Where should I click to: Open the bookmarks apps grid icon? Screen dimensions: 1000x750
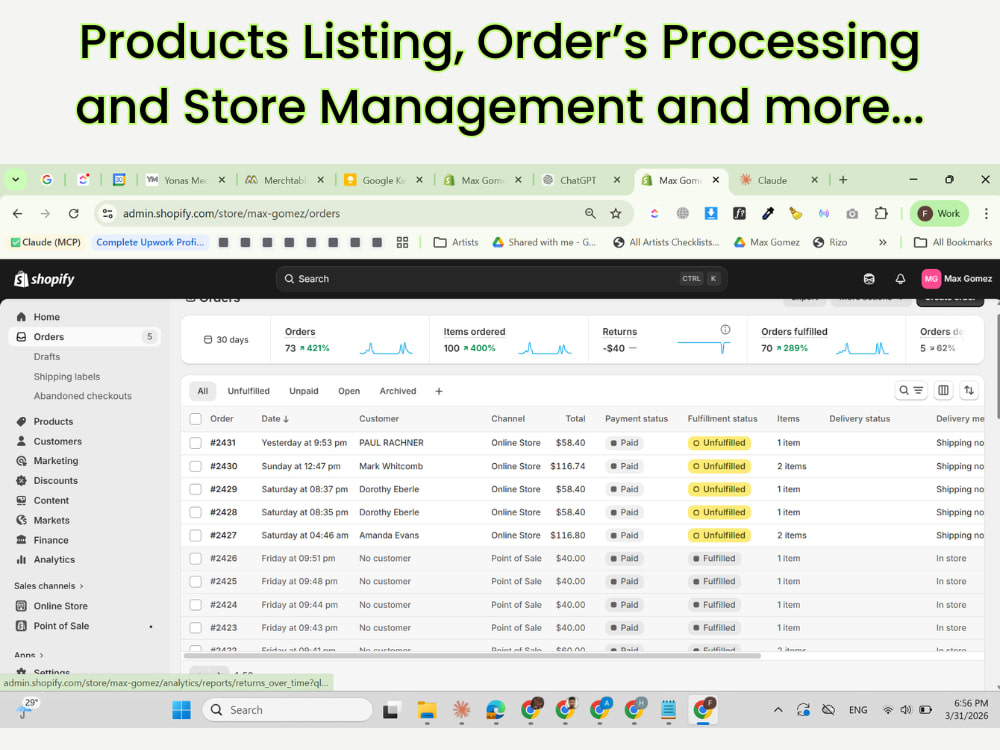pos(402,242)
